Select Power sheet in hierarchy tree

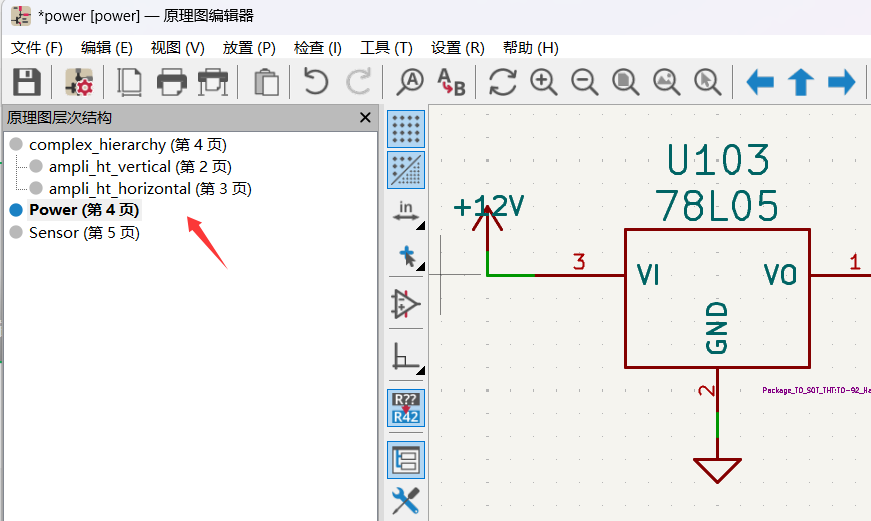pyautogui.click(x=84, y=210)
